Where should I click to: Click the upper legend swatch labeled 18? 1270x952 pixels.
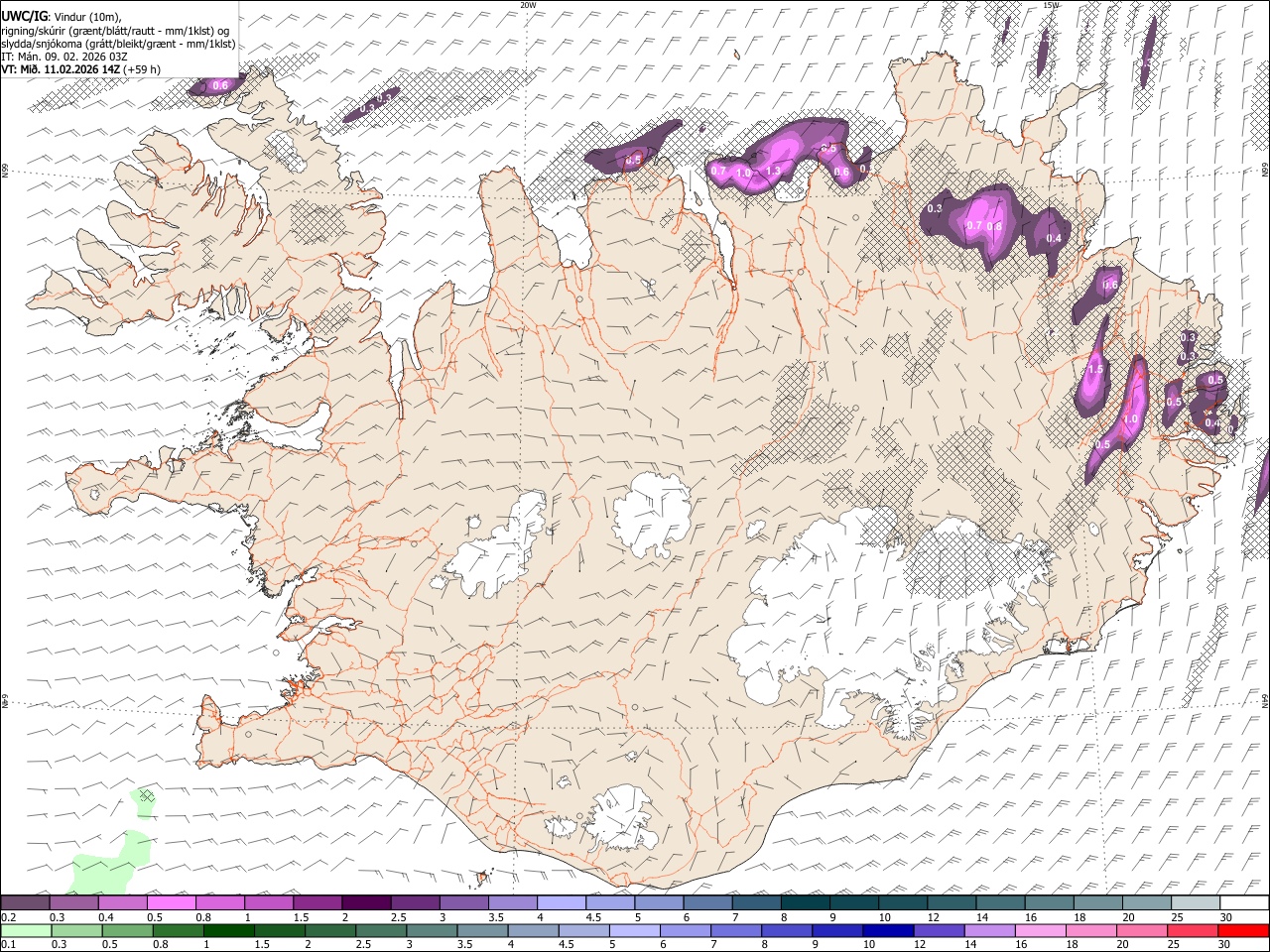pos(1097,902)
